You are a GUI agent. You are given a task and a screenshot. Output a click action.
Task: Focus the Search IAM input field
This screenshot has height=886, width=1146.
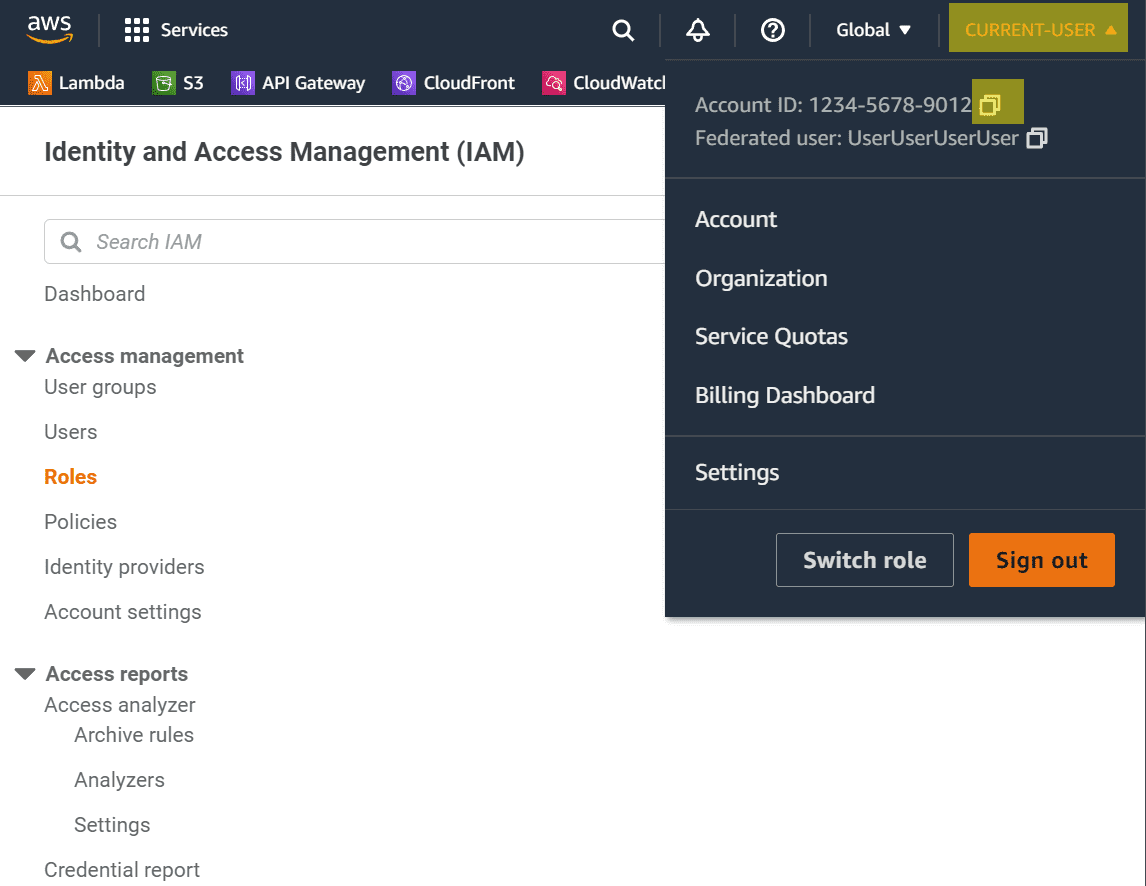pyautogui.click(x=360, y=242)
